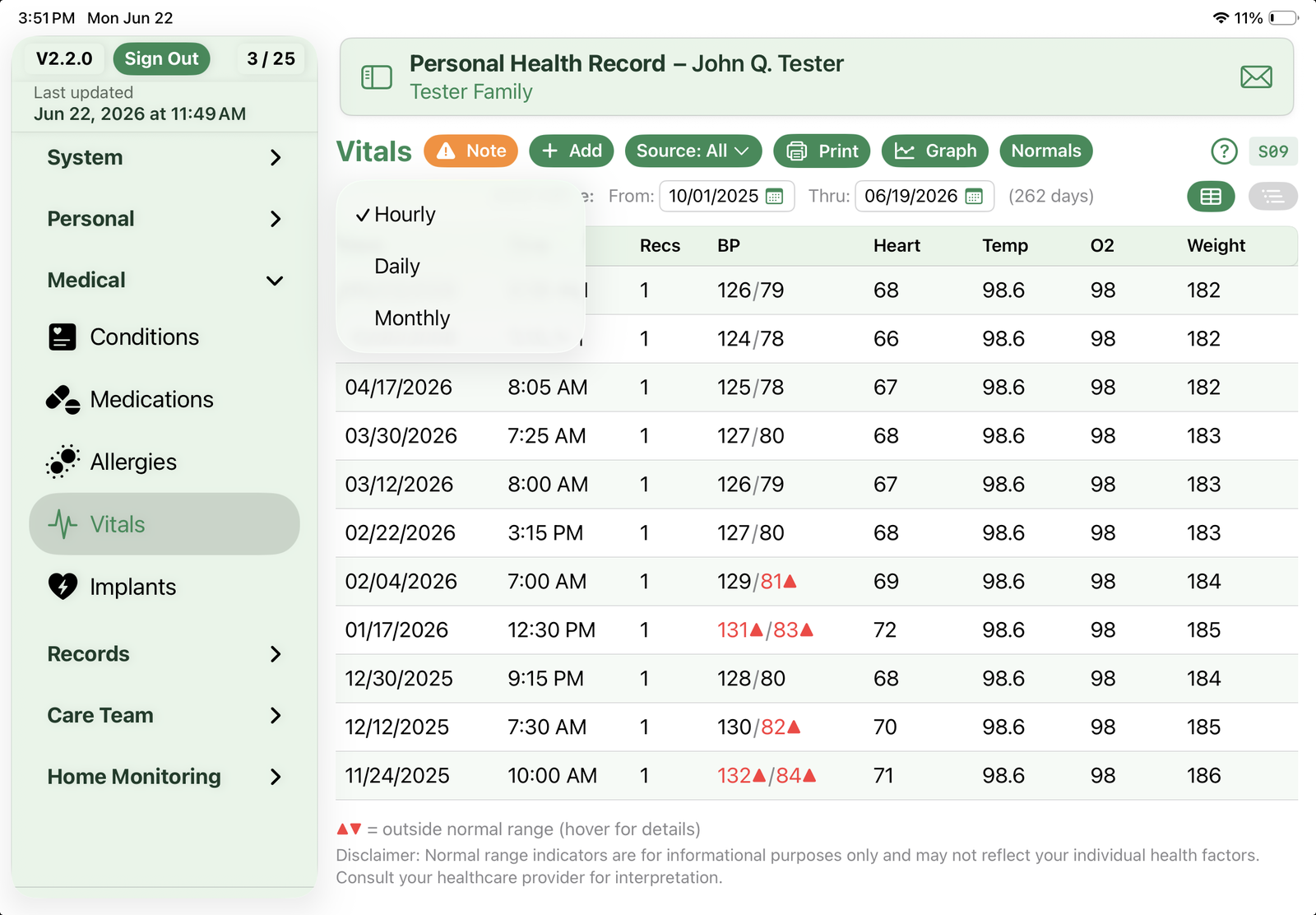Open the Normals ranges button
Image resolution: width=1316 pixels, height=915 pixels.
pyautogui.click(x=1046, y=151)
